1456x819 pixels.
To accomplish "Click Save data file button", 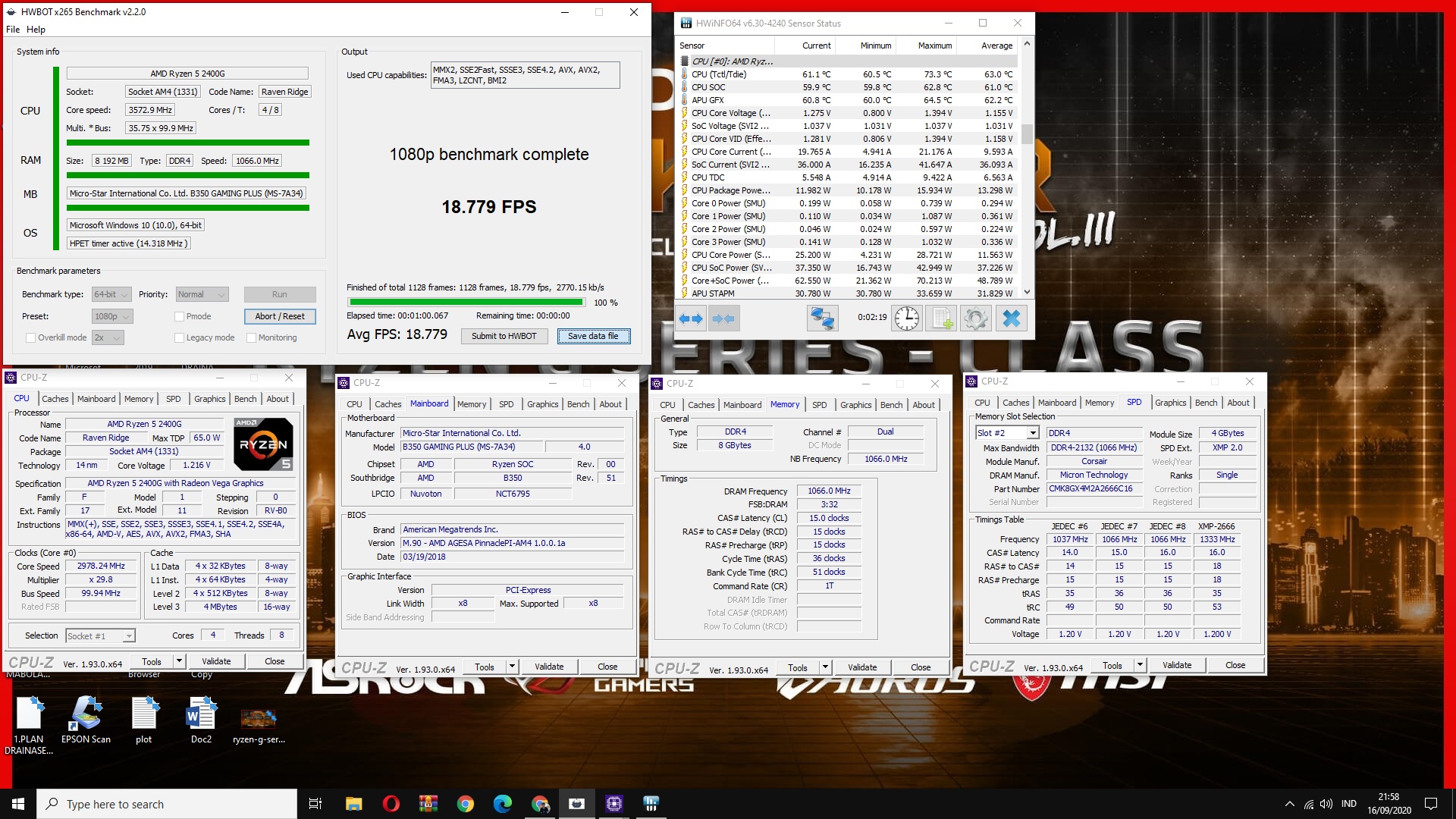I will pos(593,336).
